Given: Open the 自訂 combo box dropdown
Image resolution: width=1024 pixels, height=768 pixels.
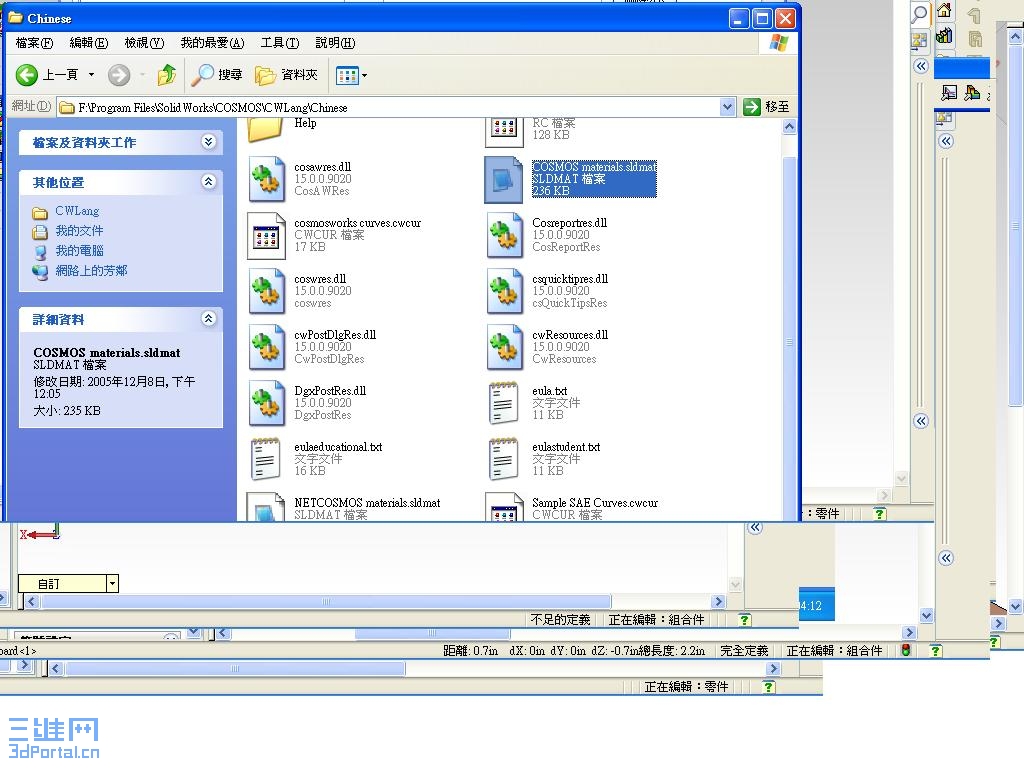Looking at the screenshot, I should tap(112, 583).
